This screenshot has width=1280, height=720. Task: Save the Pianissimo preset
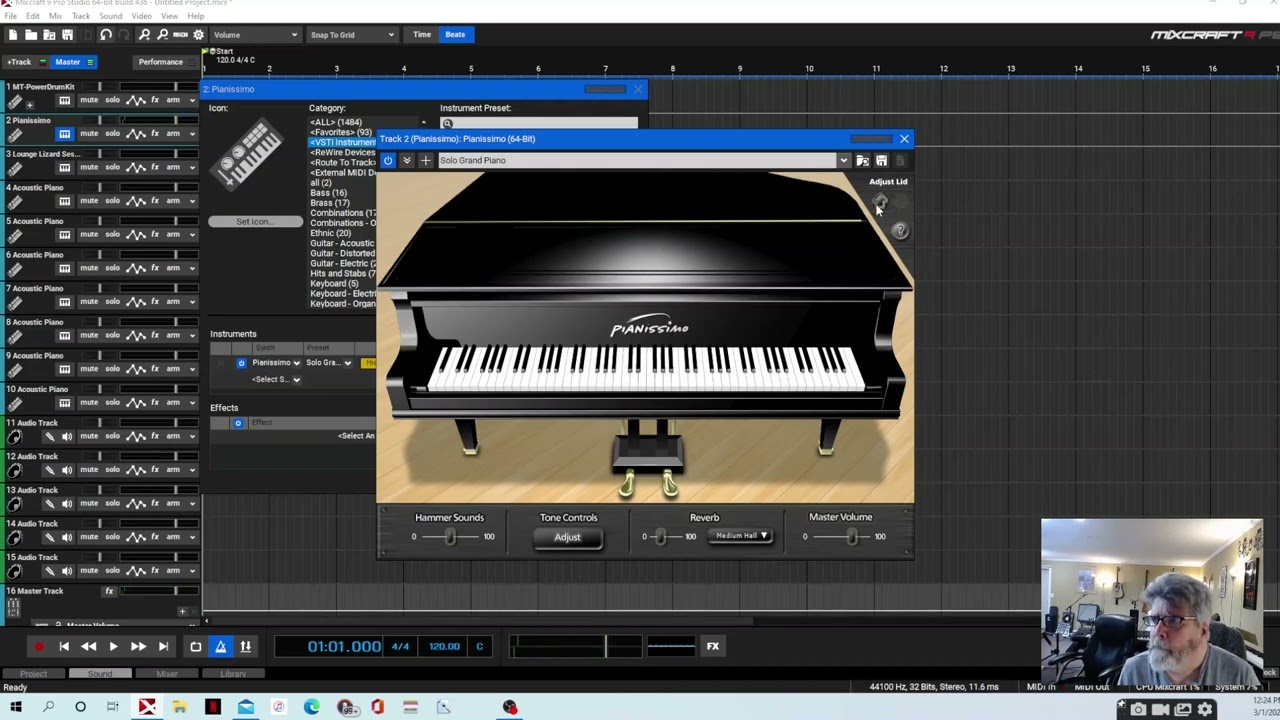(881, 160)
